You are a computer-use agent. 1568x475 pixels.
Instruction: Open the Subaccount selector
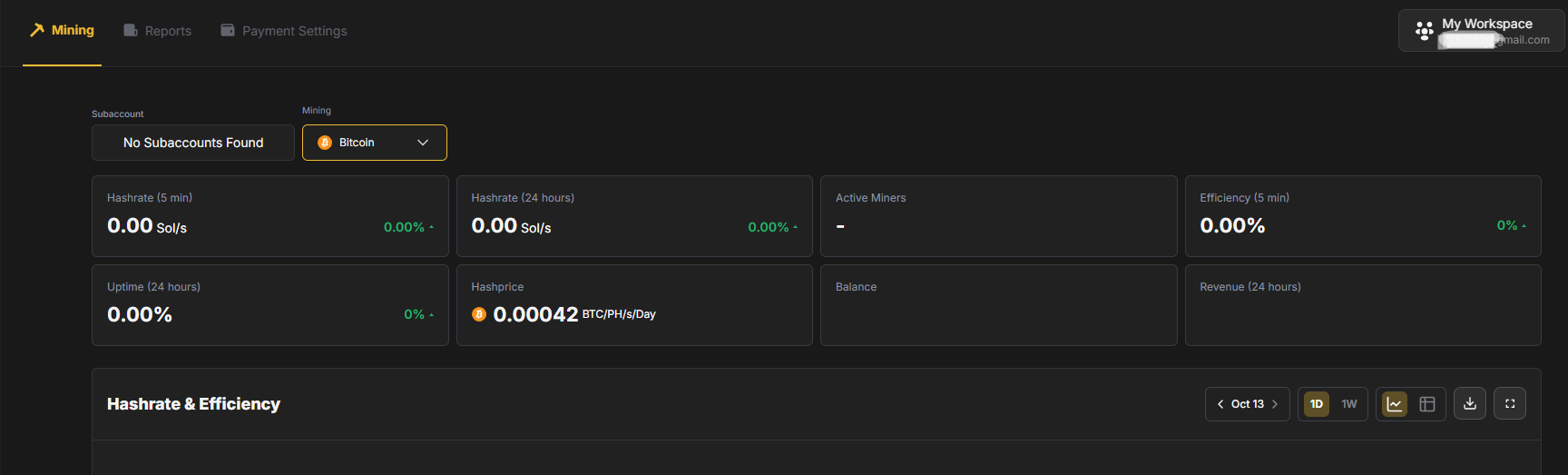tap(192, 143)
